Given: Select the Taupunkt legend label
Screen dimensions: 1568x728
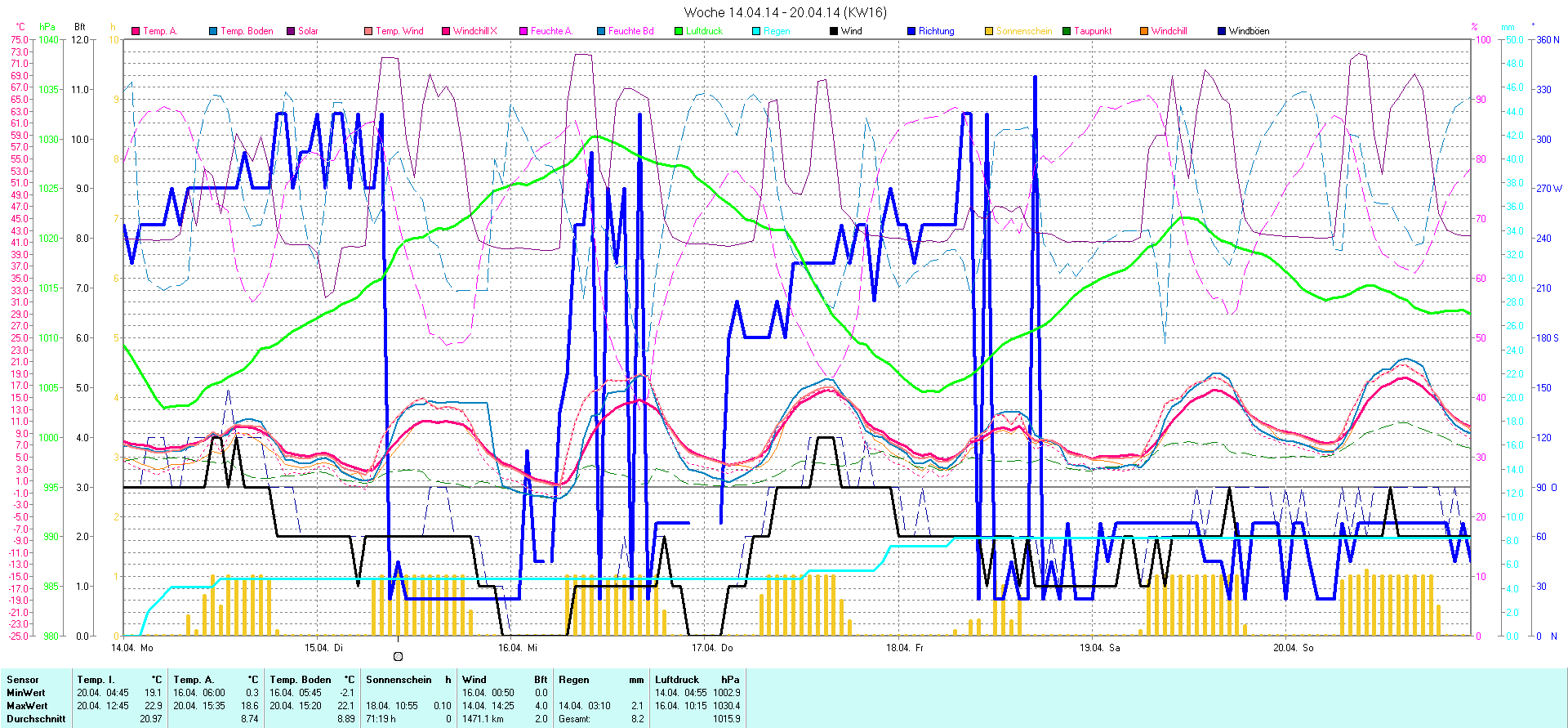Looking at the screenshot, I should 1093,31.
